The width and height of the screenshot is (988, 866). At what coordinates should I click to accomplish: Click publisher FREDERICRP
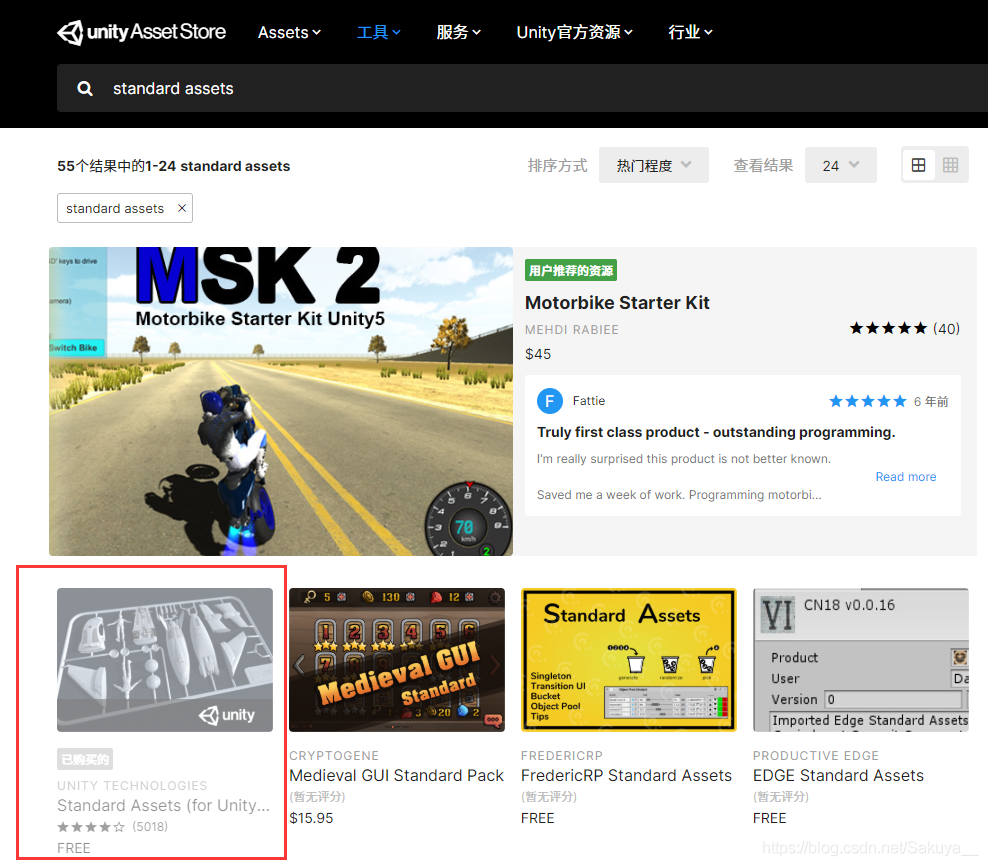(562, 755)
